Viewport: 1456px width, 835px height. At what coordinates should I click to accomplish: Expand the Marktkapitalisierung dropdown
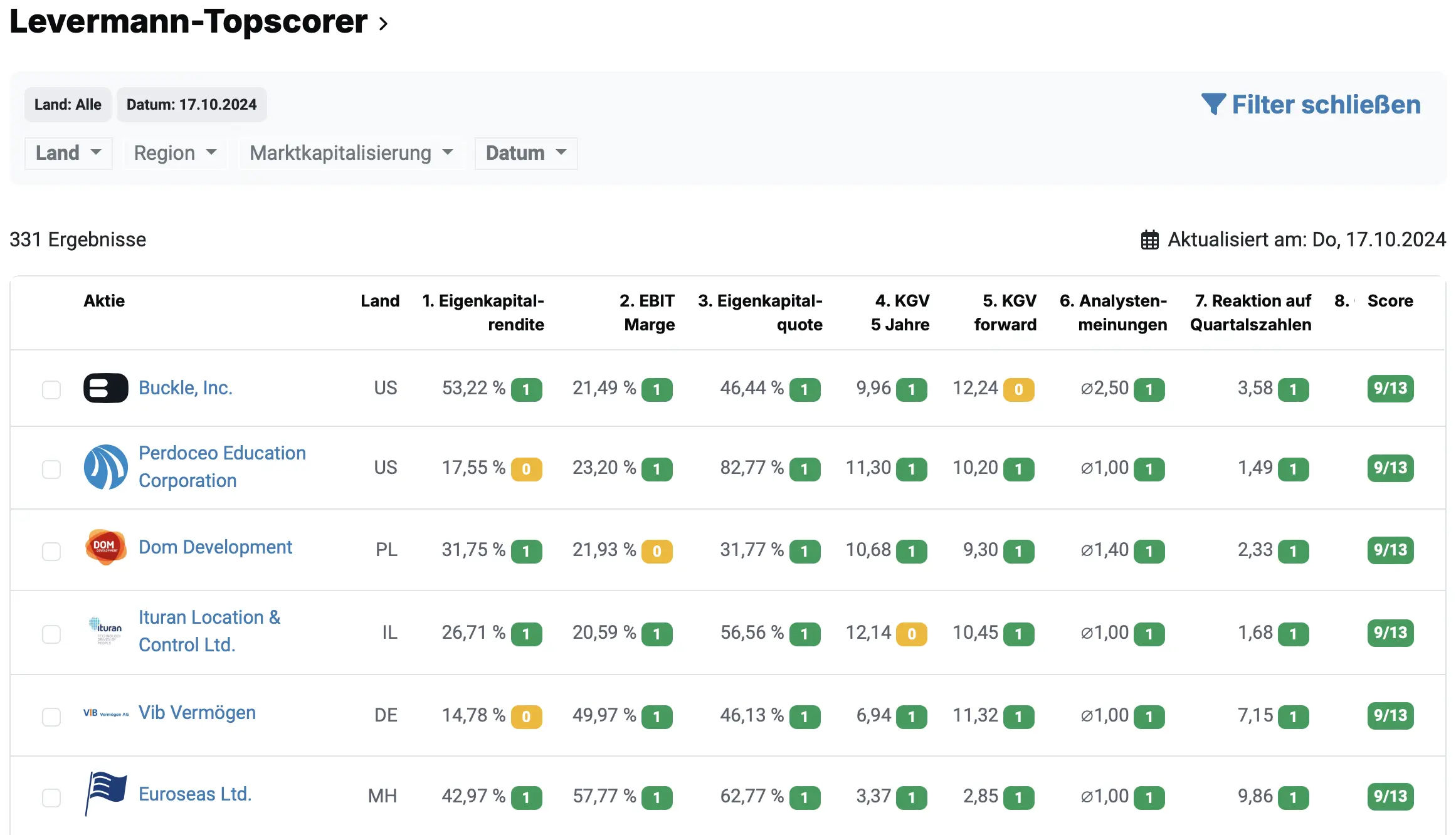[351, 153]
